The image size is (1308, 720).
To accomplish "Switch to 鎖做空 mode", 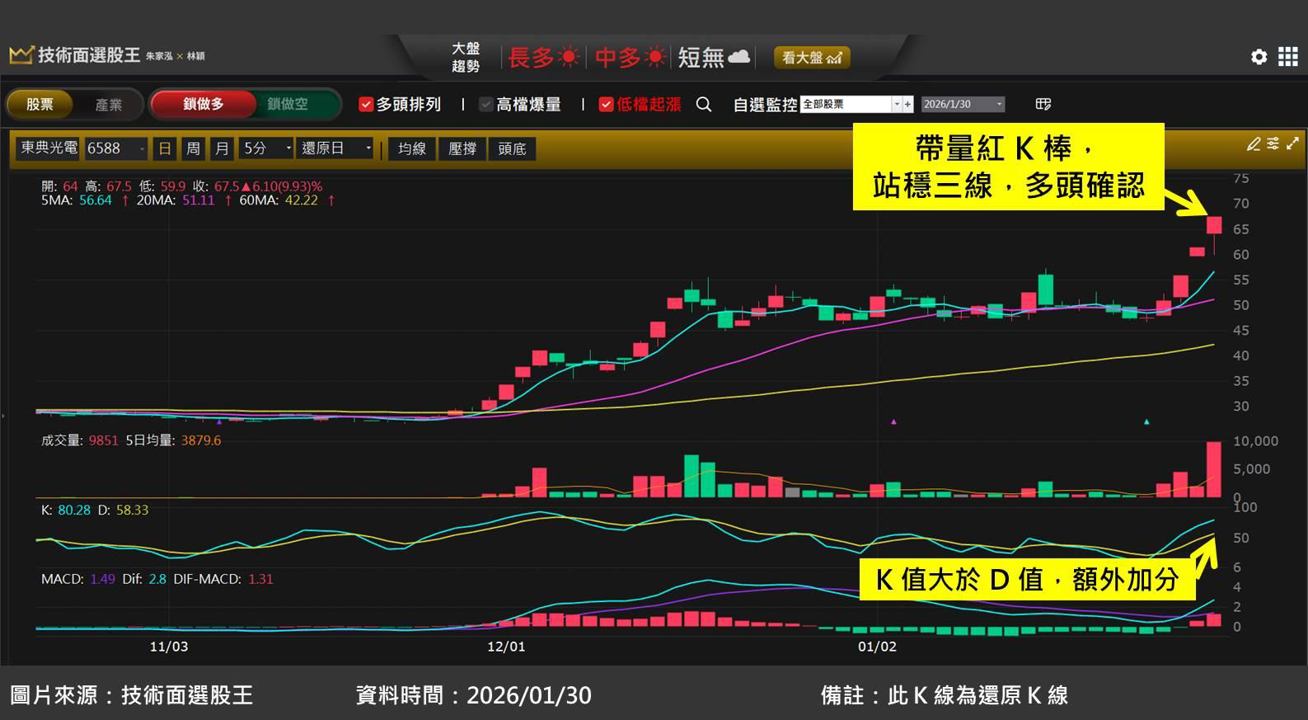I will point(288,104).
